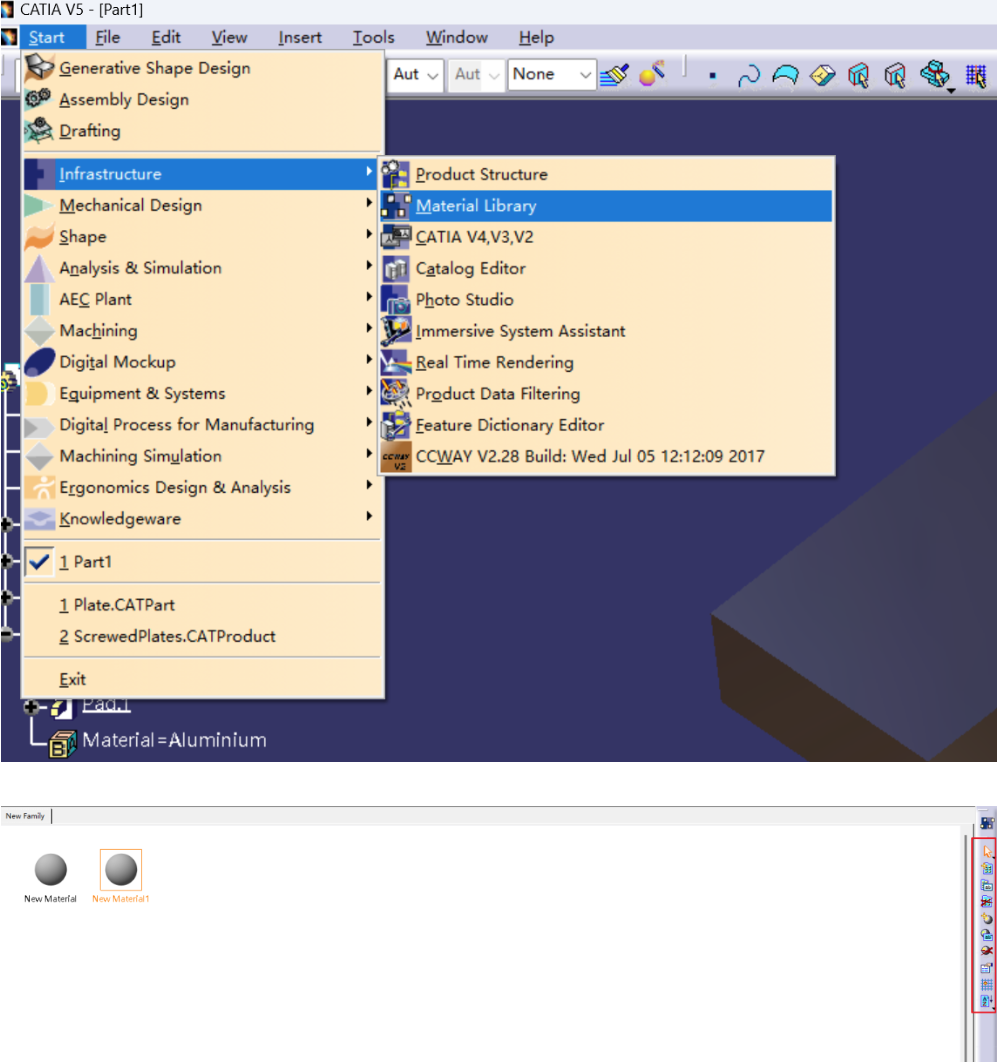998x1064 pixels.
Task: Toggle the checked 1 Part1 document entry
Action: click(x=202, y=562)
